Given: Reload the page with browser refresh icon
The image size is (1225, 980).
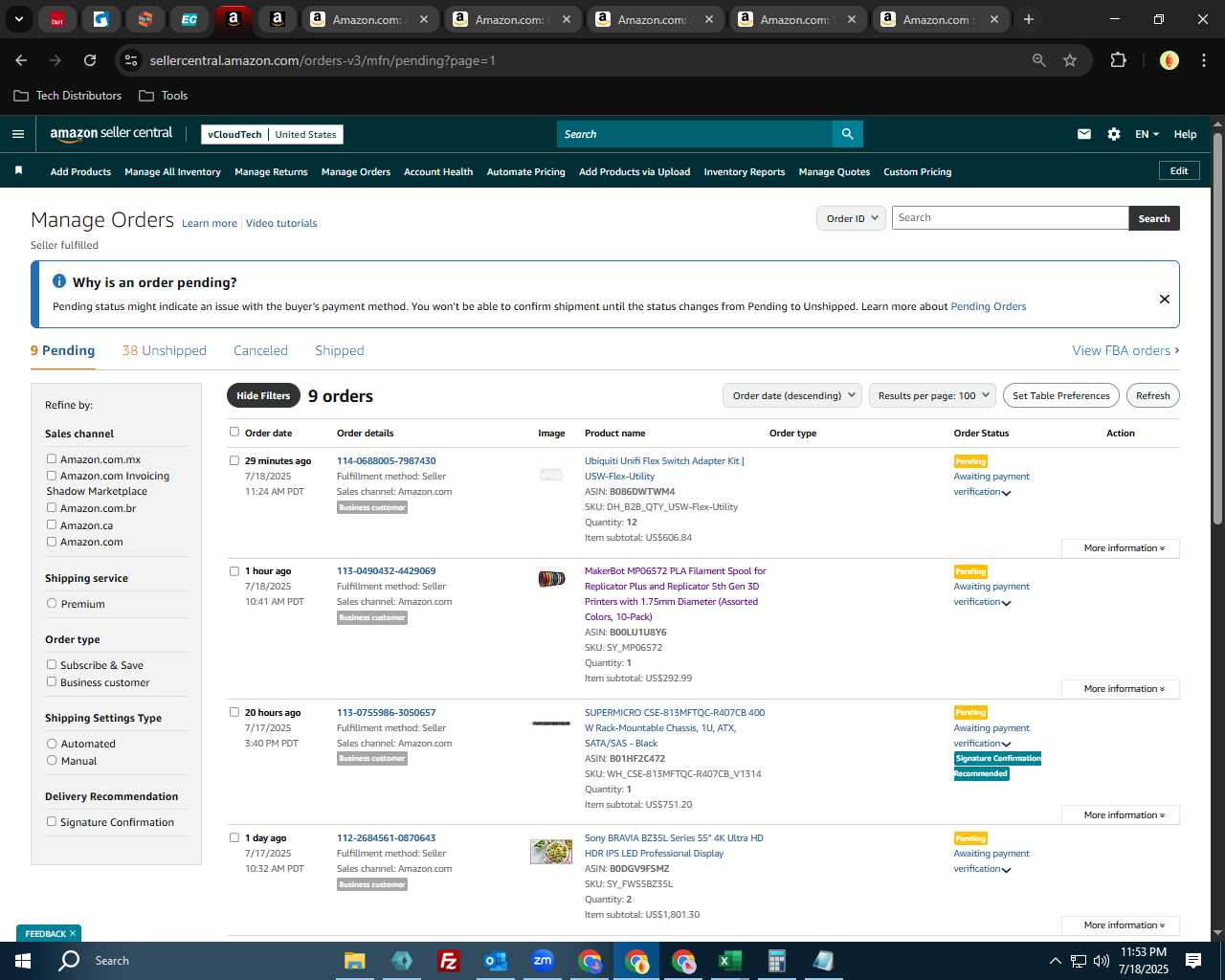Looking at the screenshot, I should tap(90, 60).
